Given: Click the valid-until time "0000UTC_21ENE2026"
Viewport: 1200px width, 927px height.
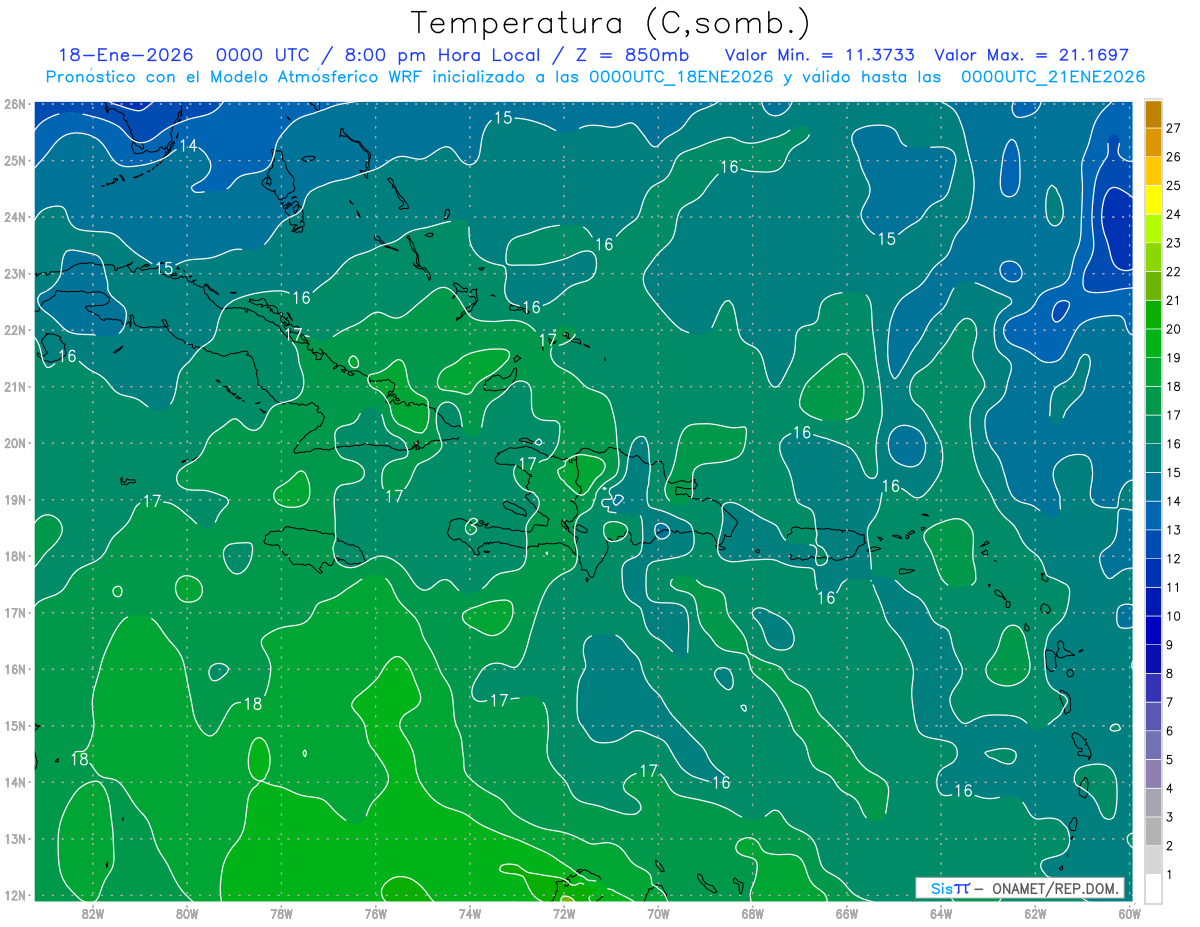Looking at the screenshot, I should point(1053,77).
